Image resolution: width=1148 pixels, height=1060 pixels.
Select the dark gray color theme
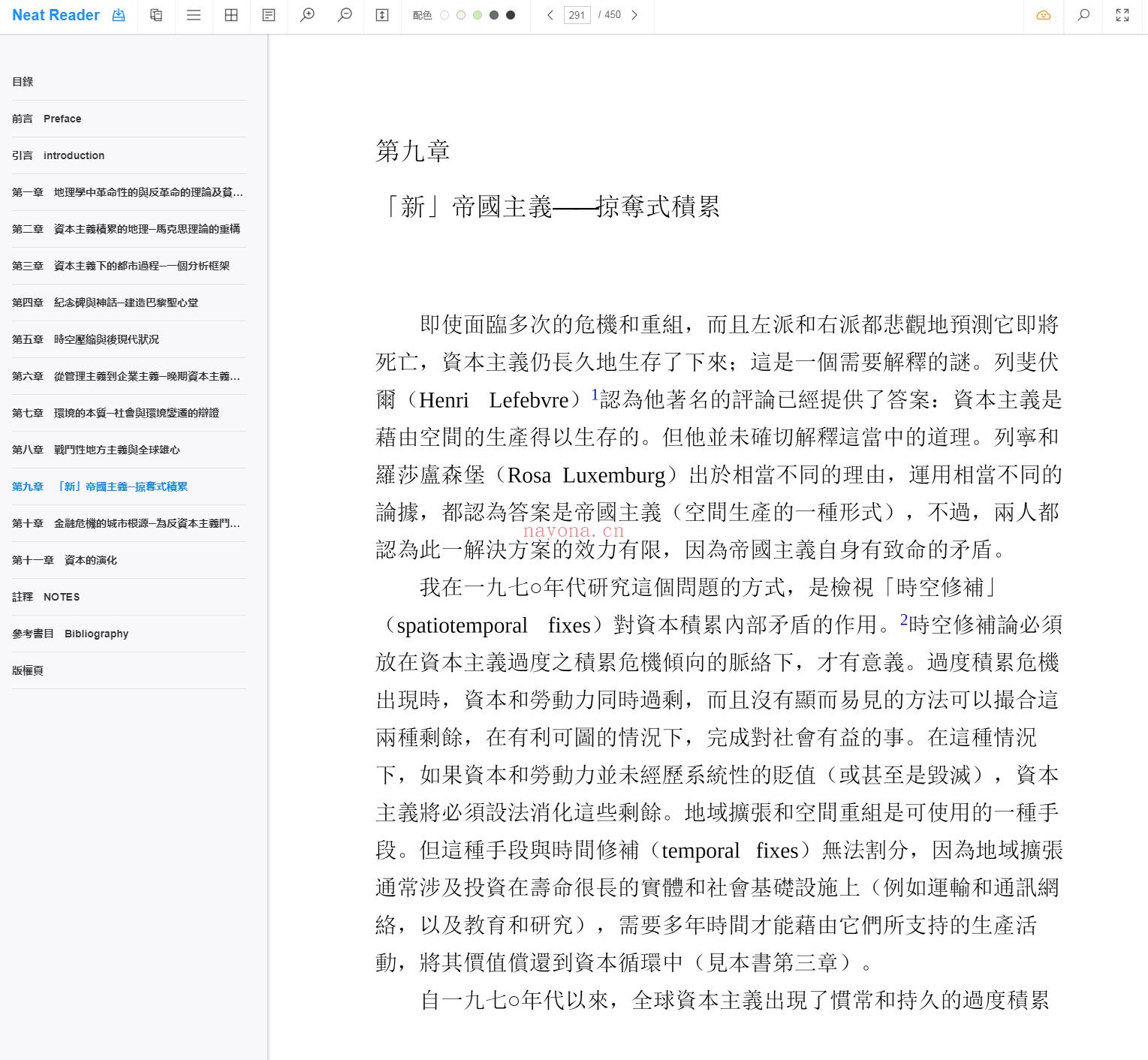point(494,15)
